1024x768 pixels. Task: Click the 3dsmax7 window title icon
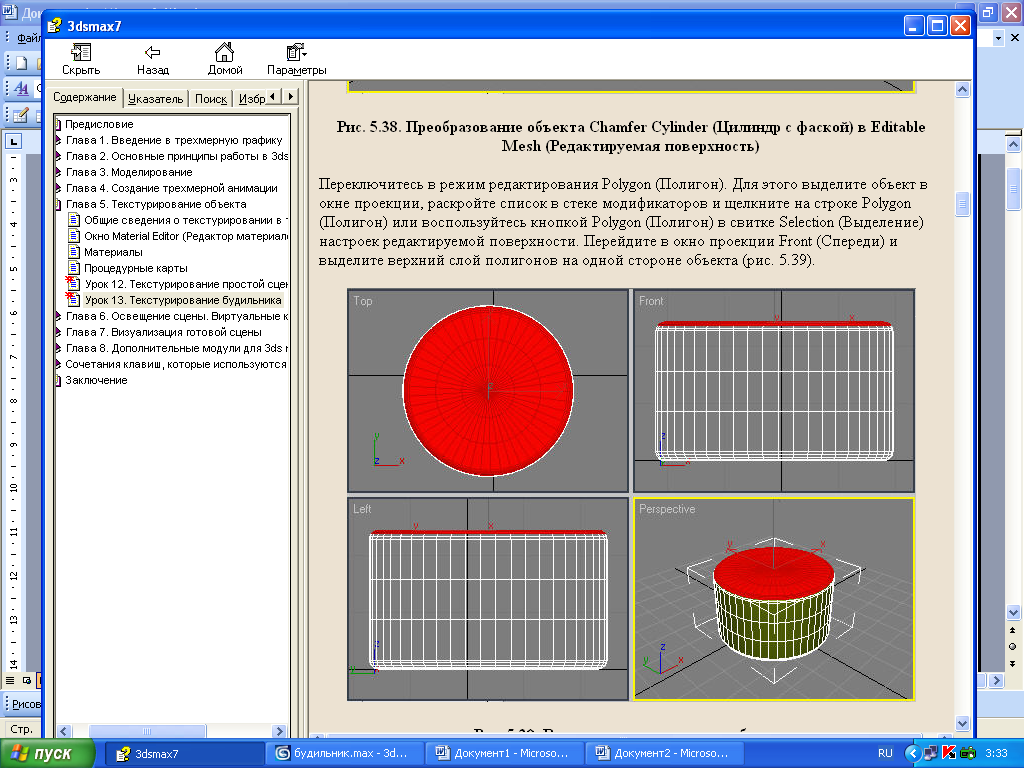click(55, 26)
